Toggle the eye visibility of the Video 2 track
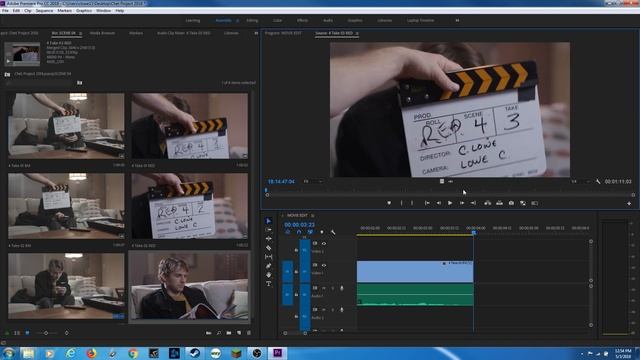Viewport: 640px width, 360px height. click(324, 244)
